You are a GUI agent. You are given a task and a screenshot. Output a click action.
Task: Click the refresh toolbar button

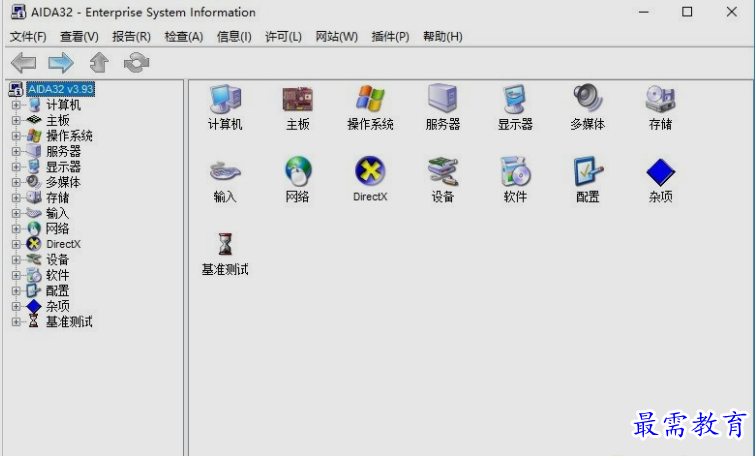tap(136, 63)
